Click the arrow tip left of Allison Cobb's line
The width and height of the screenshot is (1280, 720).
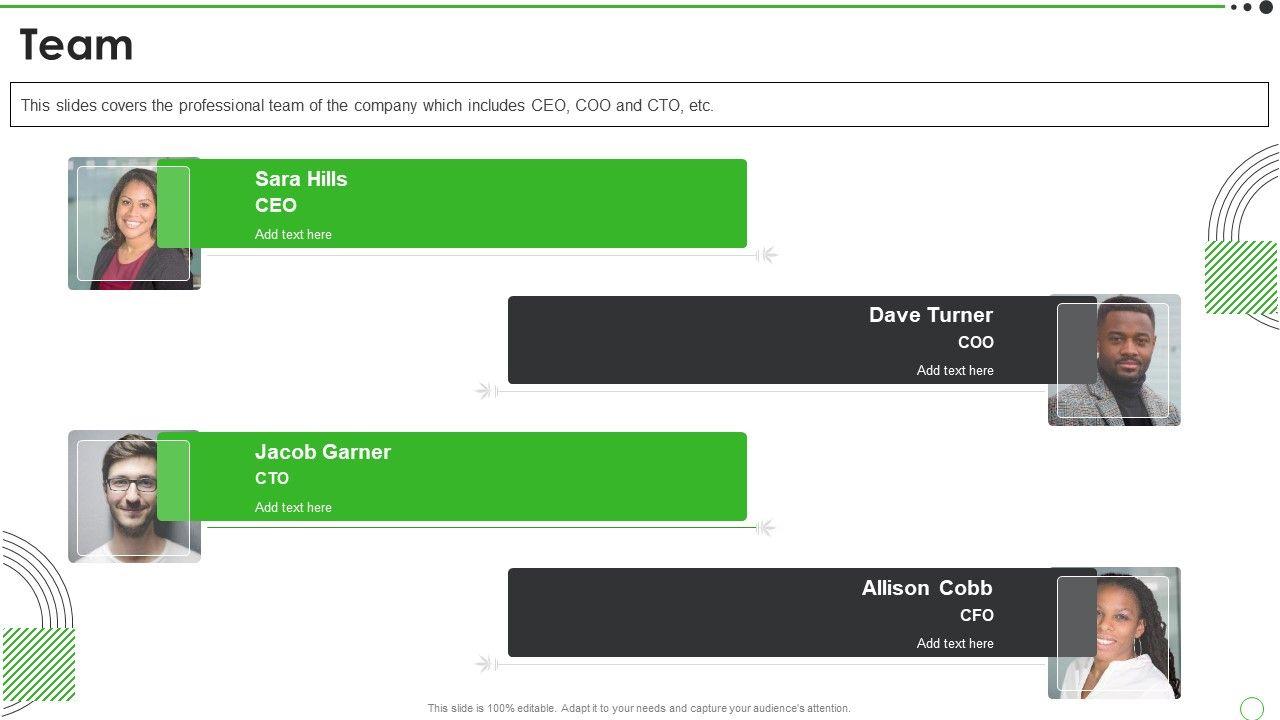486,663
